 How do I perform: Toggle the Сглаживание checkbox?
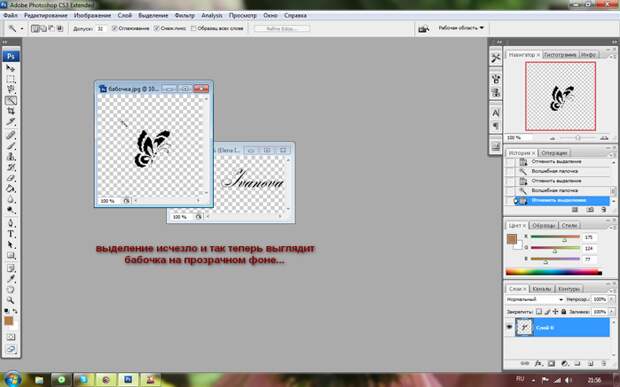115,28
